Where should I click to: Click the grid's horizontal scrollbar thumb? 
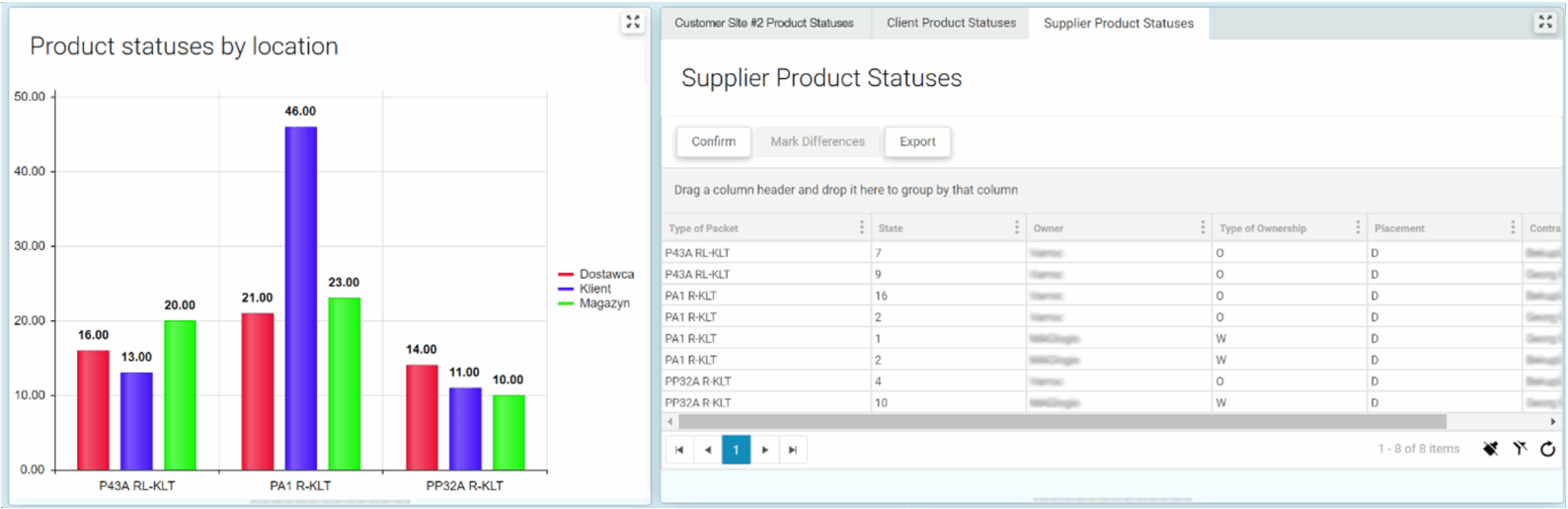pos(1061,422)
